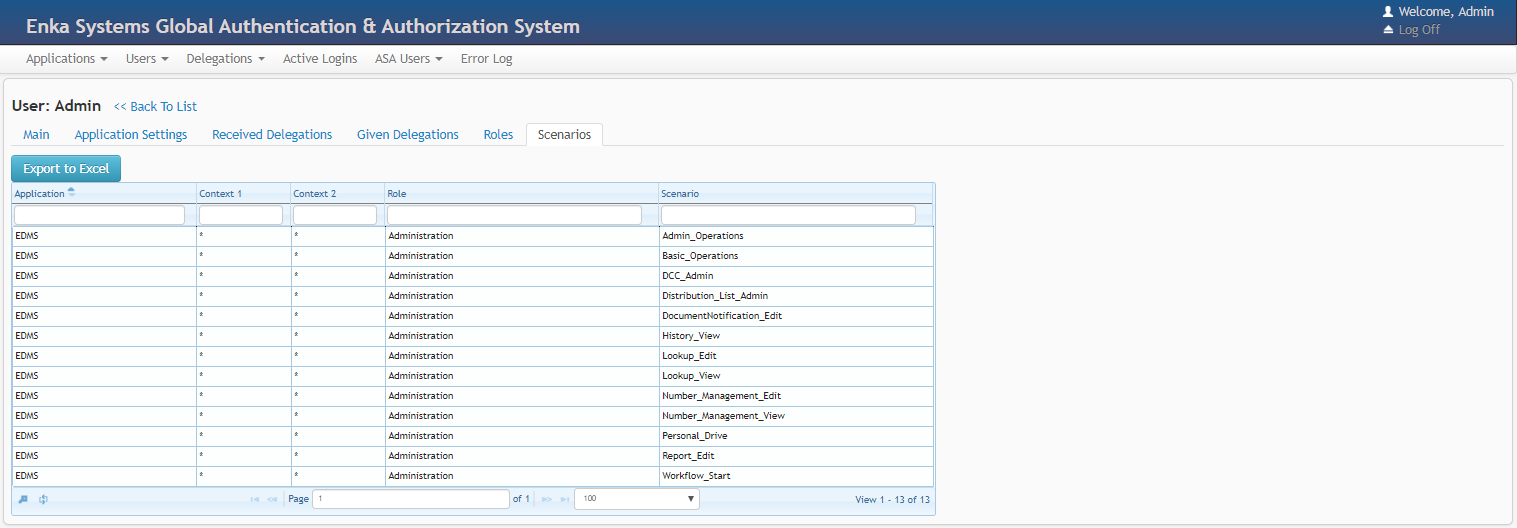The height and width of the screenshot is (528, 1517).
Task: Click the grid search pin icon in footer
Action: coord(24,499)
